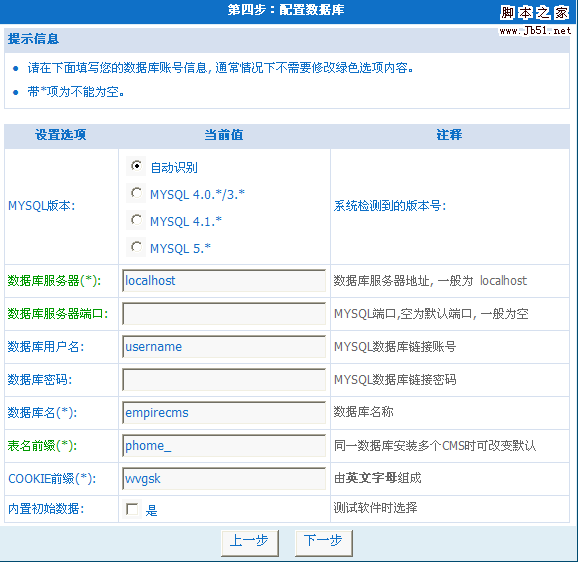Choose MYSQL 4.1.* radio option

(136, 220)
